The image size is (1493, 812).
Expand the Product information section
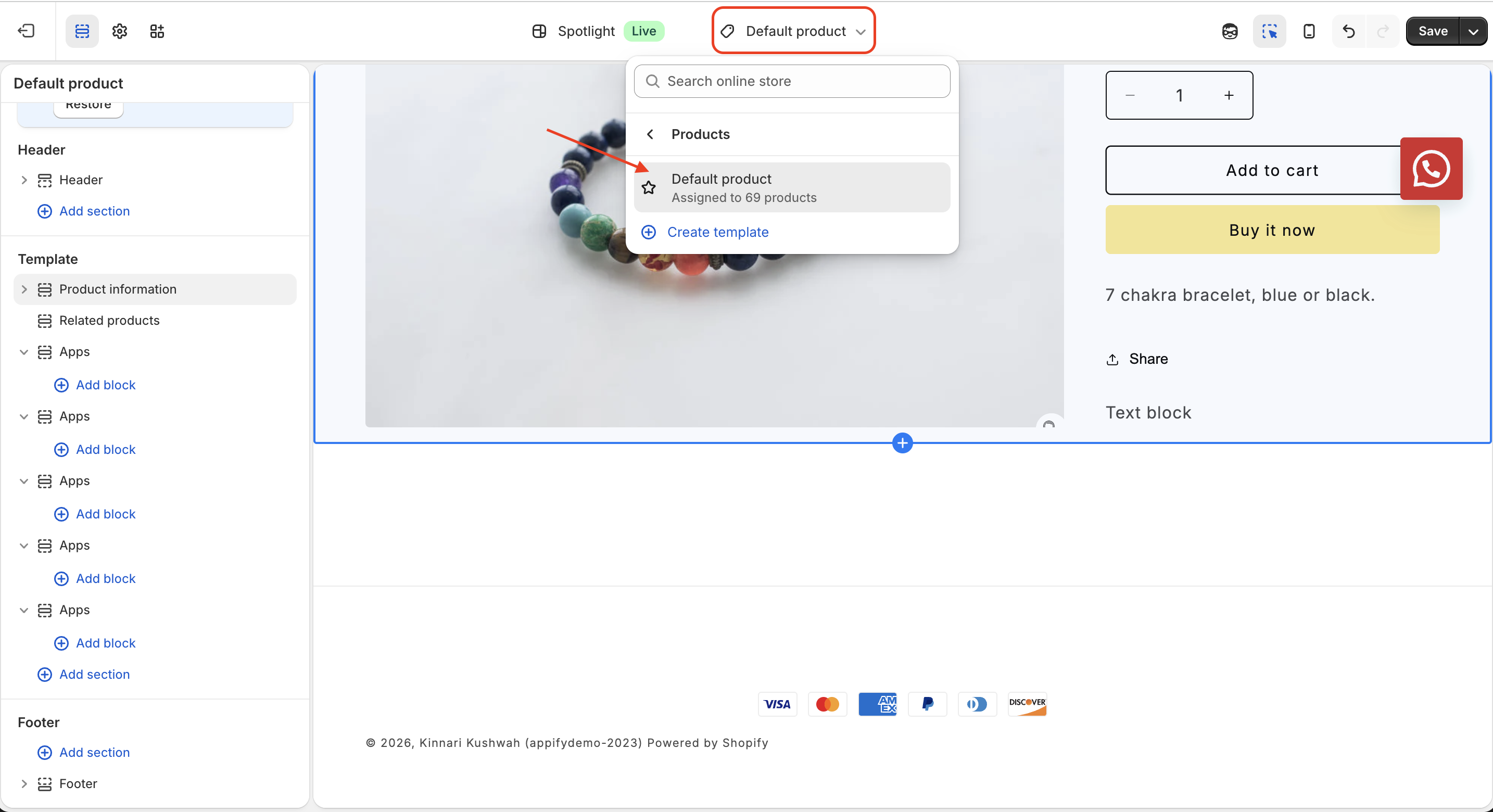(24, 289)
